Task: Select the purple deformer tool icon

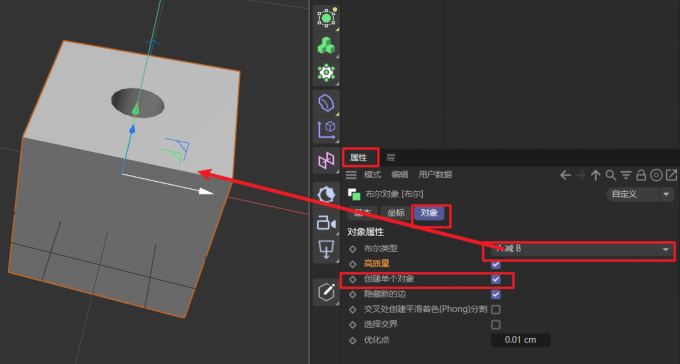Action: [x=326, y=103]
